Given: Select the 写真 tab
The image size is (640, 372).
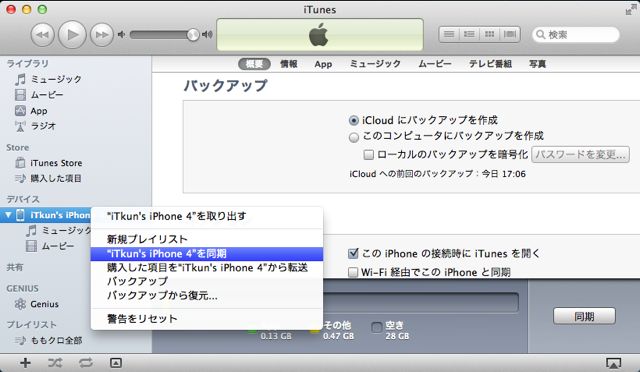Looking at the screenshot, I should pyautogui.click(x=538, y=64).
